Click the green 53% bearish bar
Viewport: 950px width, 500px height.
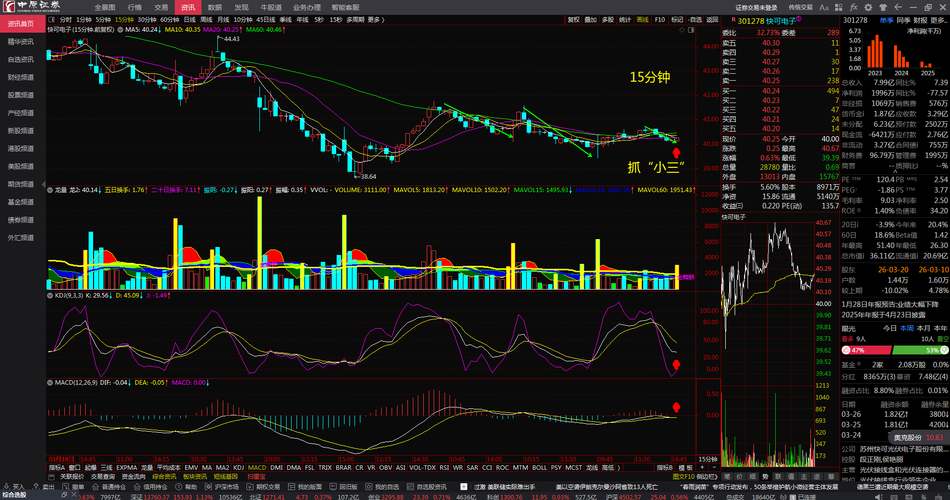click(x=920, y=350)
